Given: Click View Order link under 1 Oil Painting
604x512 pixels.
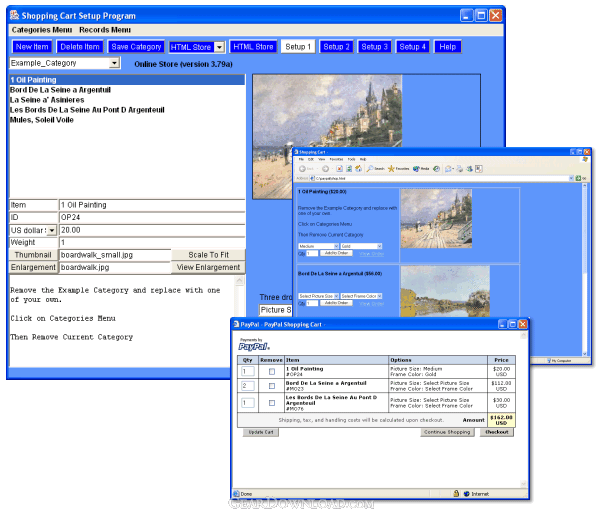Looking at the screenshot, I should point(371,253).
